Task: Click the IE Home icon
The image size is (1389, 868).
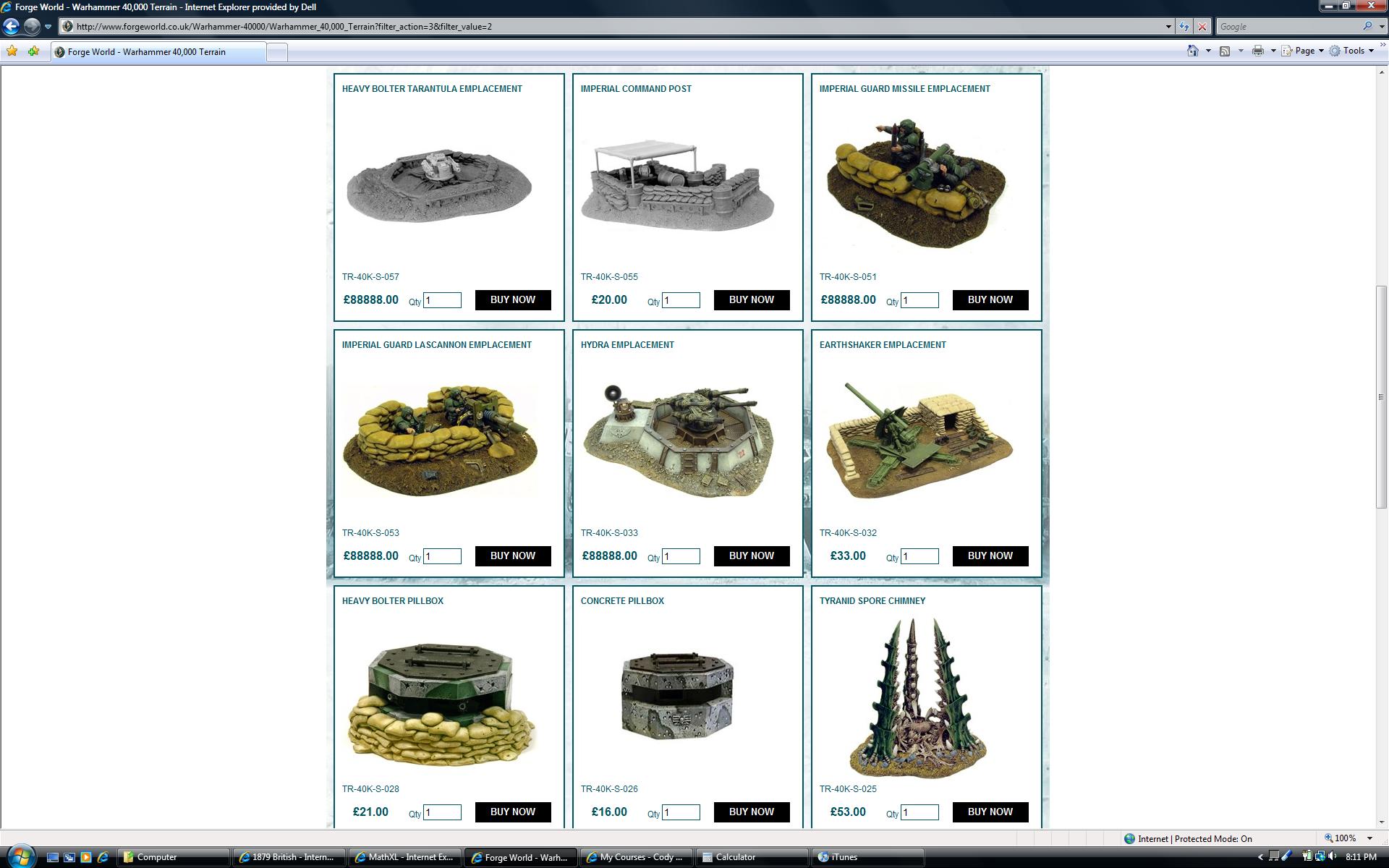Action: 1192,51
